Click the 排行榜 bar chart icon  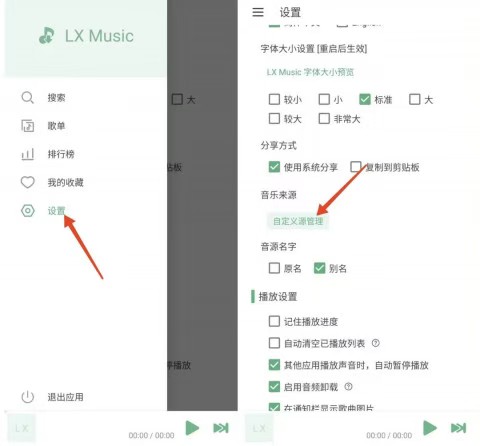pos(28,154)
